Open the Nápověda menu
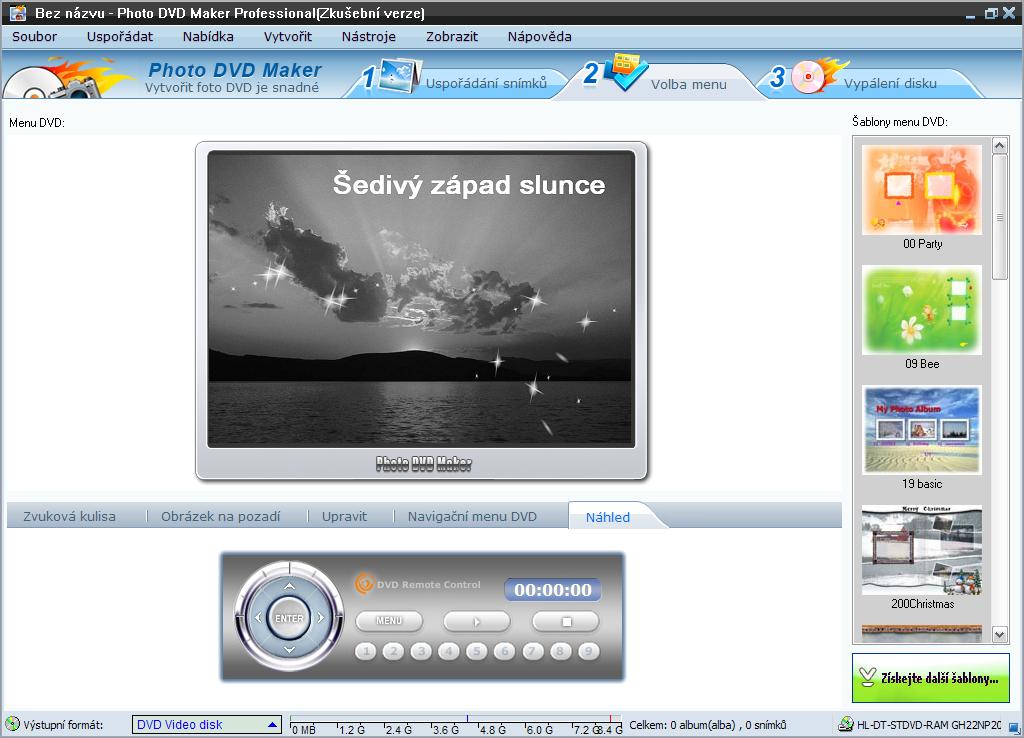Viewport: 1024px width, 738px height. (539, 37)
